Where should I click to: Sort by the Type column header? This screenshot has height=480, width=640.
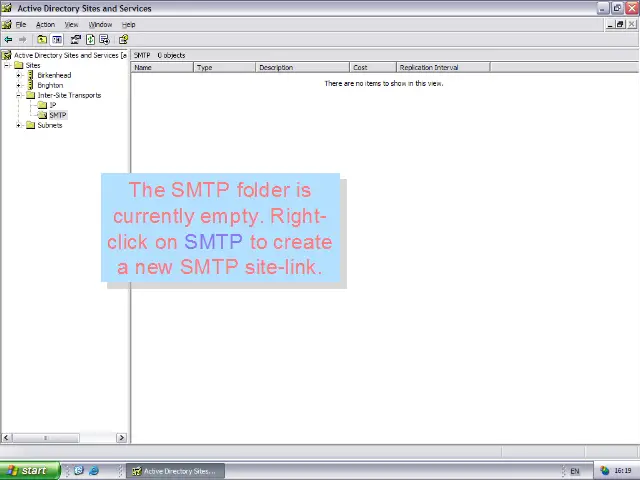coord(224,67)
